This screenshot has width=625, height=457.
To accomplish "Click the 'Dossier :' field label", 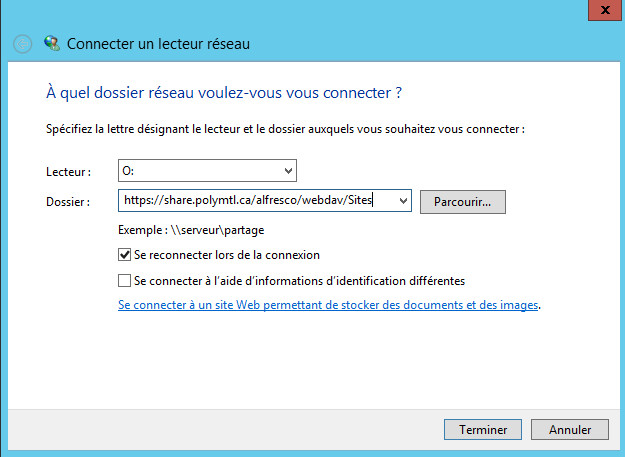I will coord(68,202).
